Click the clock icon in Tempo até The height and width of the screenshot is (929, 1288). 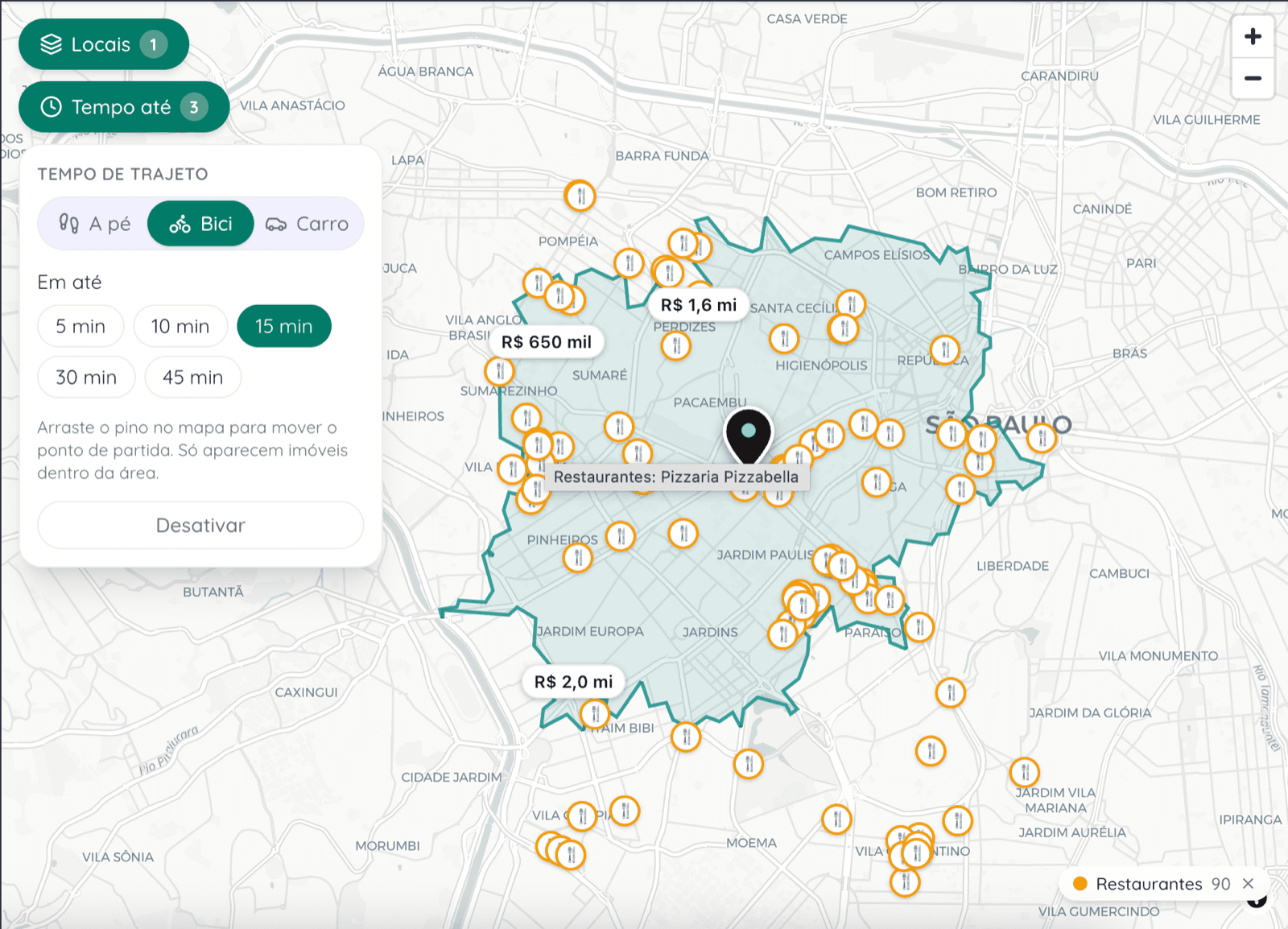click(x=51, y=107)
